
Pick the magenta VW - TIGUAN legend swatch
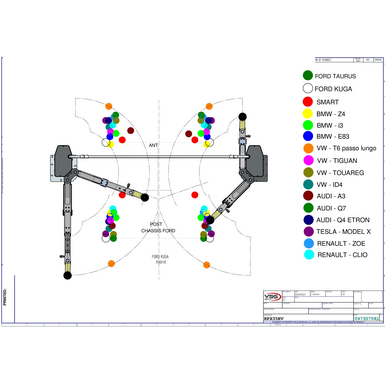tap(309, 160)
